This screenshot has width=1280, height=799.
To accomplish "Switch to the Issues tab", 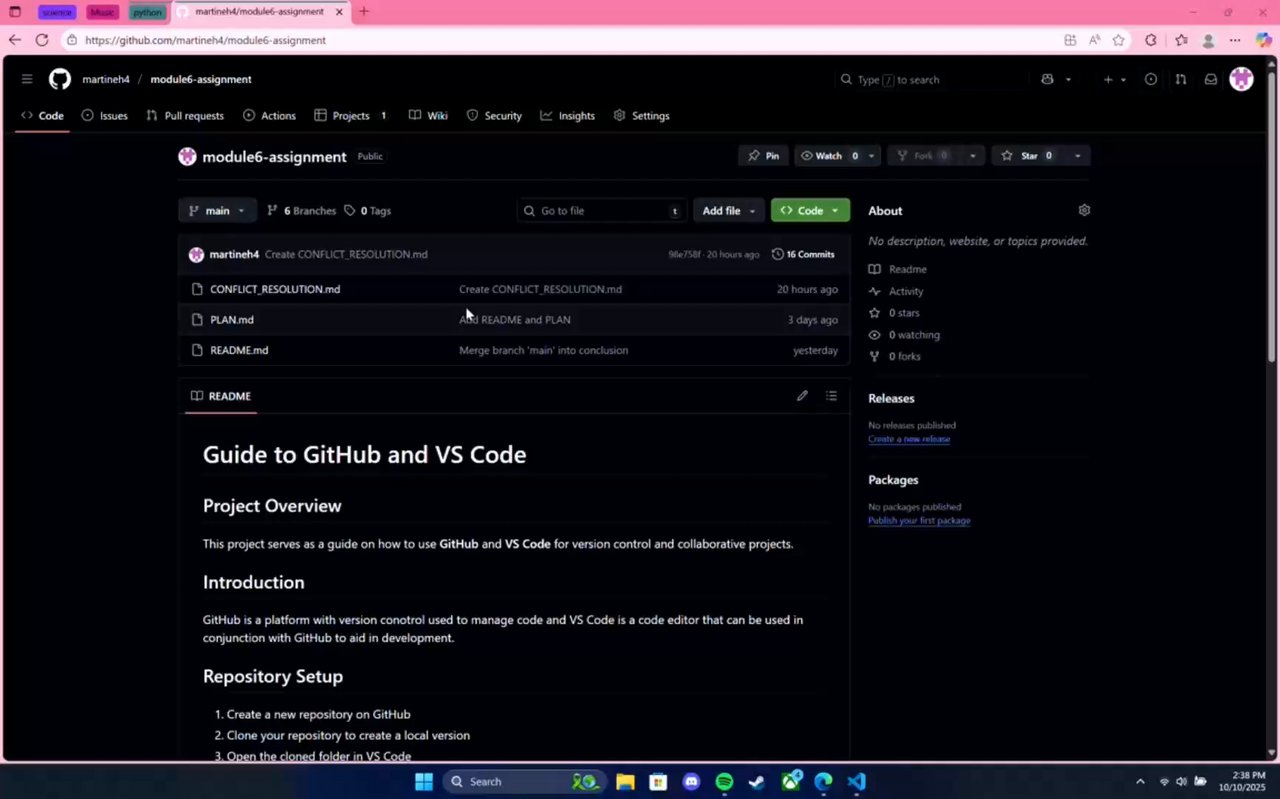I will coord(105,116).
